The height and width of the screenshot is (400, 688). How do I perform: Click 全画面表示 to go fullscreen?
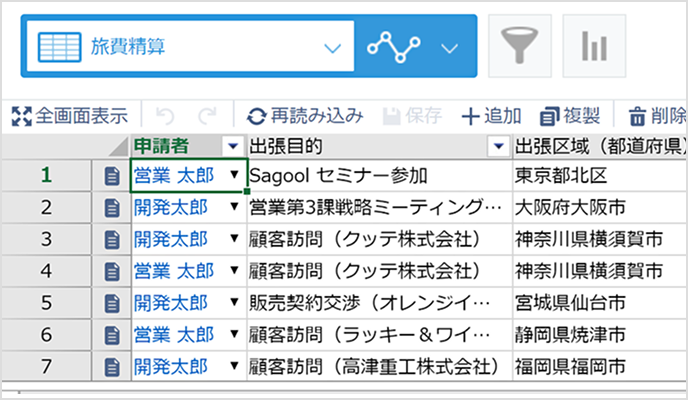pos(69,116)
